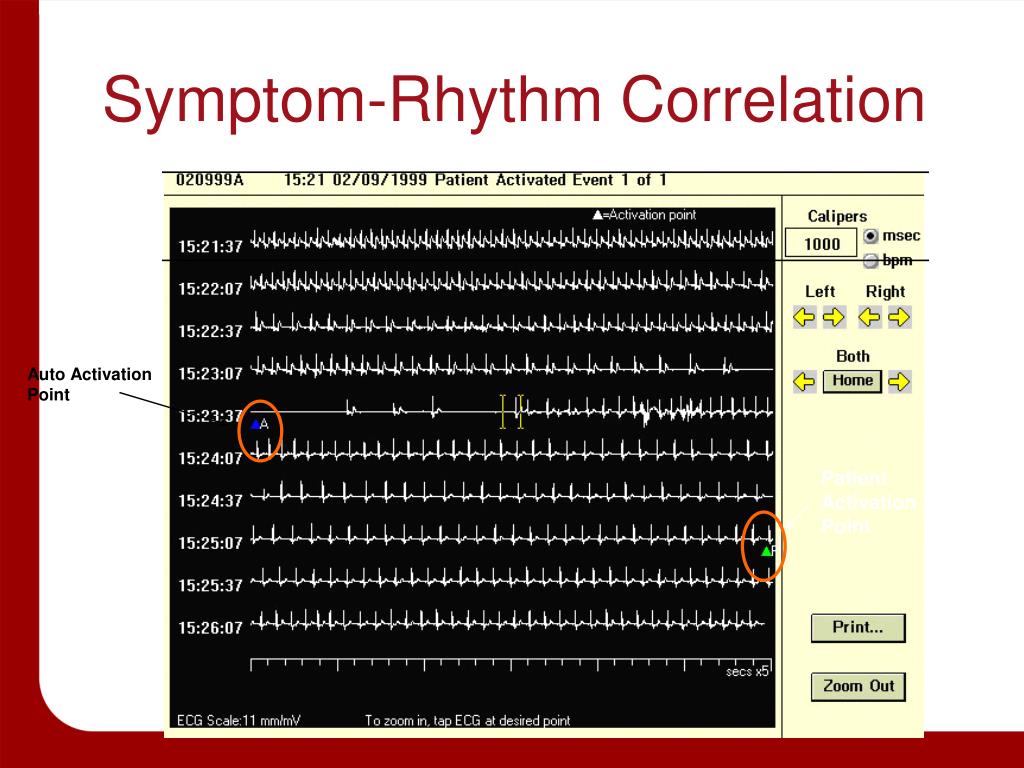The image size is (1024, 768).
Task: Tap the ECG strip at 15:23:07
Action: coord(512,366)
